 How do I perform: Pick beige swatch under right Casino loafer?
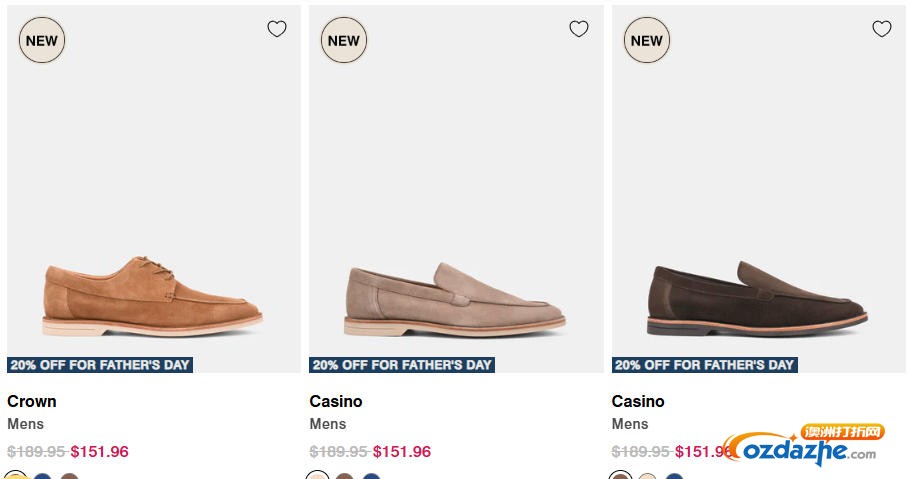(x=647, y=476)
